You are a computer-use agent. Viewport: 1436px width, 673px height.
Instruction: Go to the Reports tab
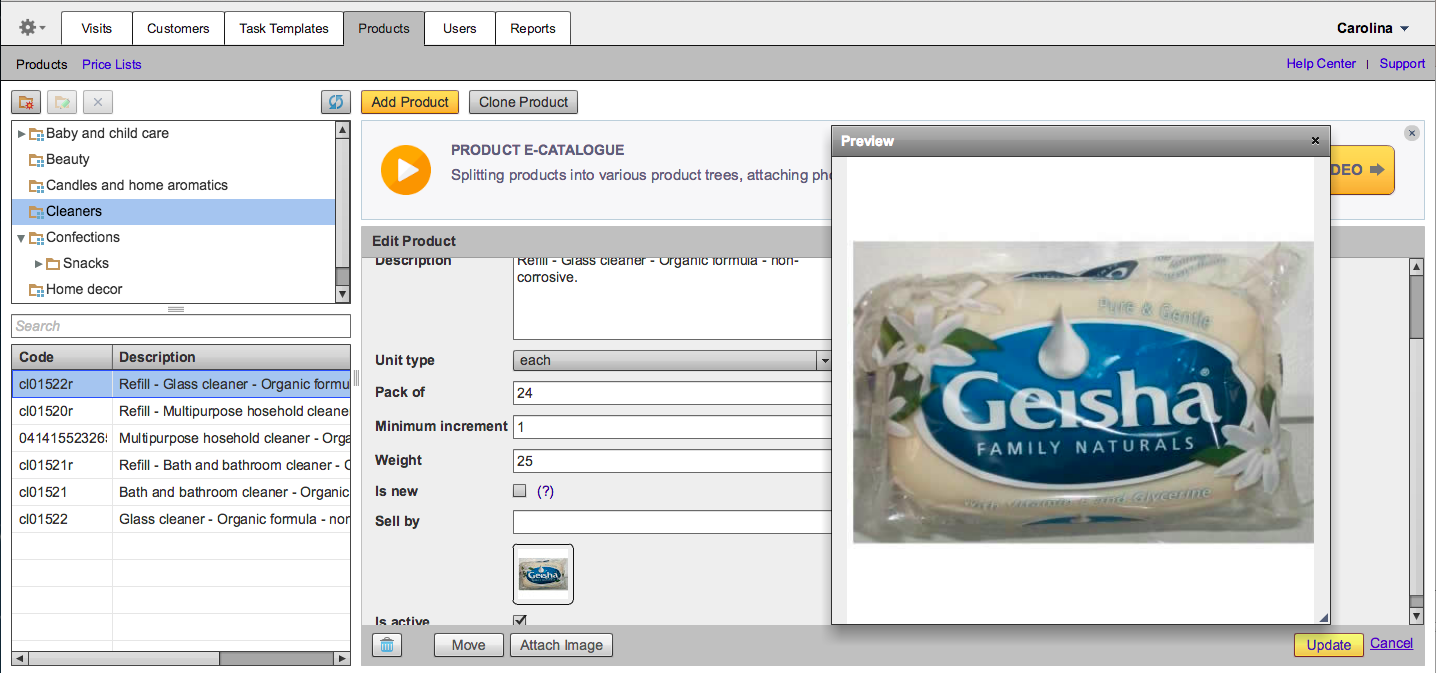533,28
